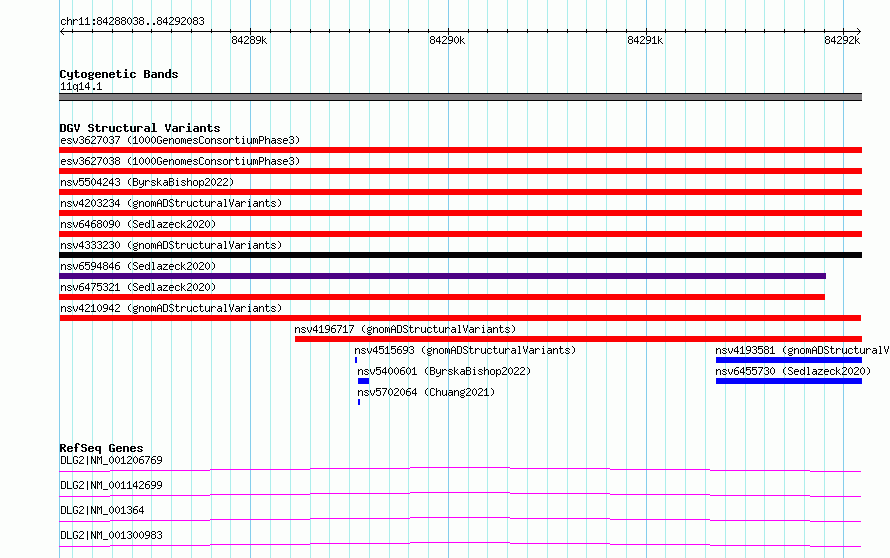Select the red bar under nsv6475321
This screenshot has width=890, height=558.
pyautogui.click(x=442, y=297)
